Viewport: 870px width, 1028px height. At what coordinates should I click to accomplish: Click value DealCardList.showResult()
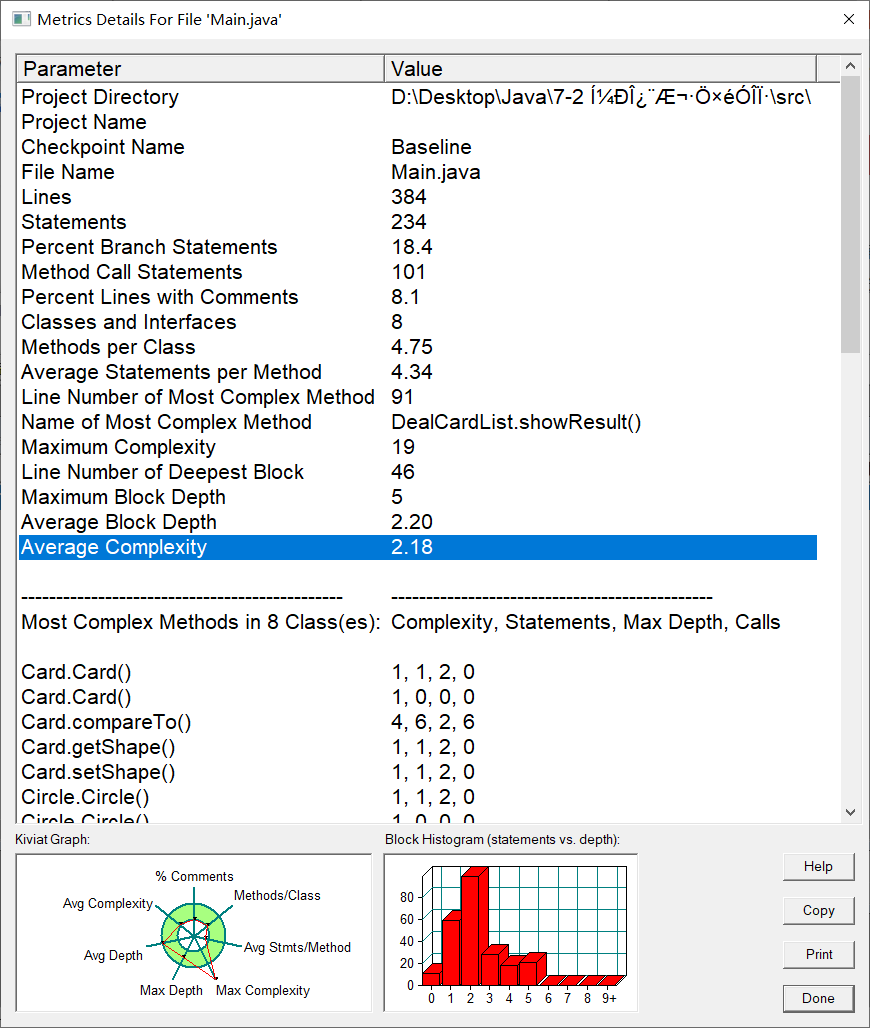(516, 422)
